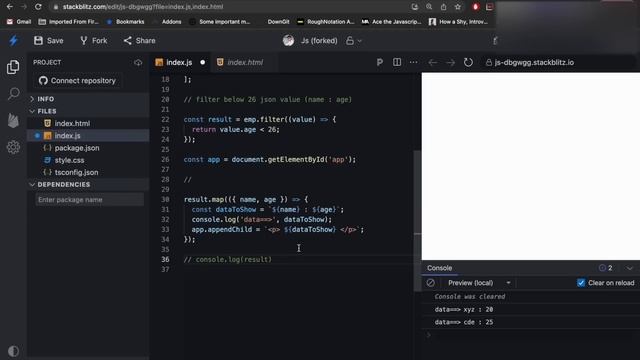This screenshot has width=640, height=360.
Task: Click the console message count badge
Action: (x=605, y=268)
